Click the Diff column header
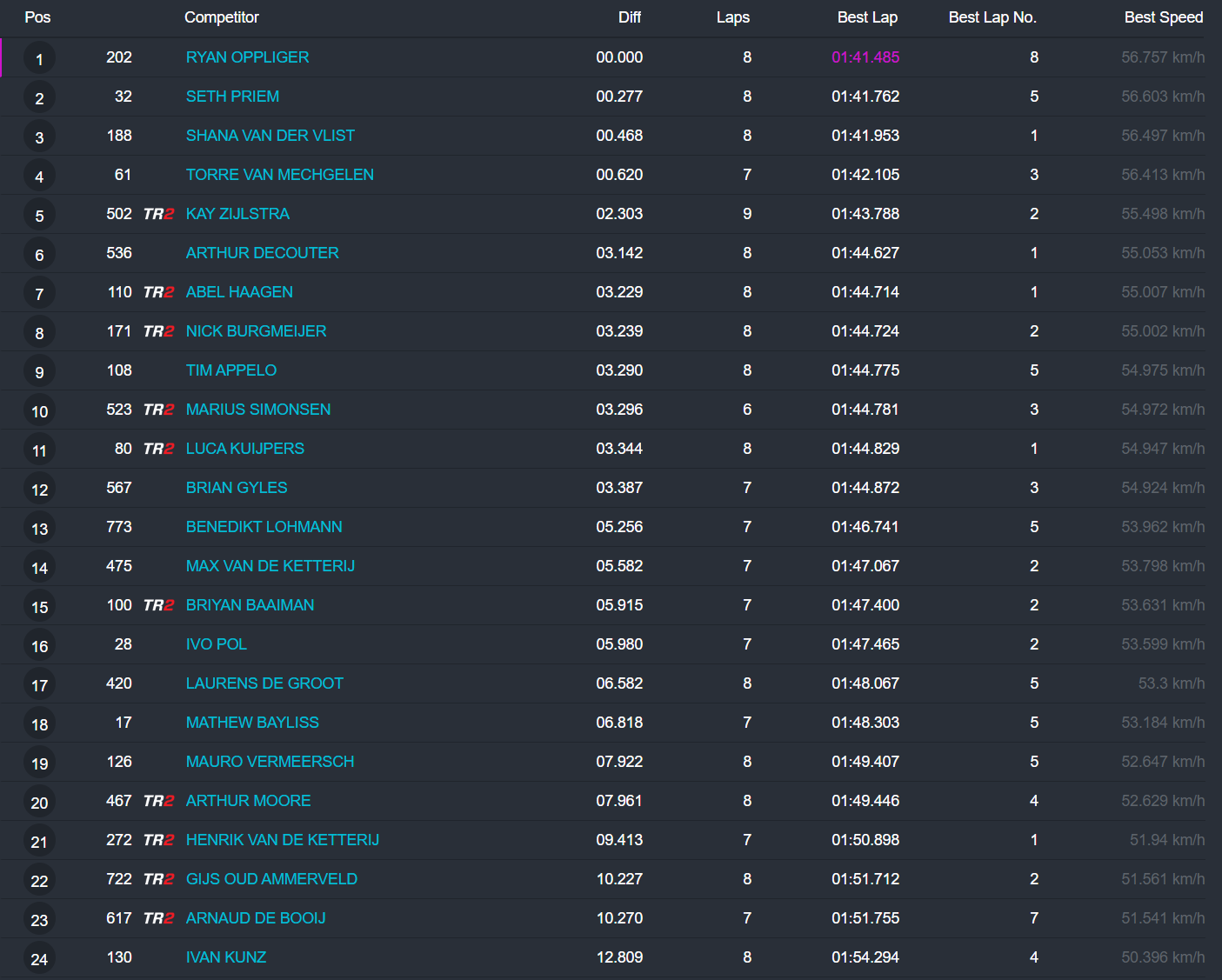 (629, 17)
